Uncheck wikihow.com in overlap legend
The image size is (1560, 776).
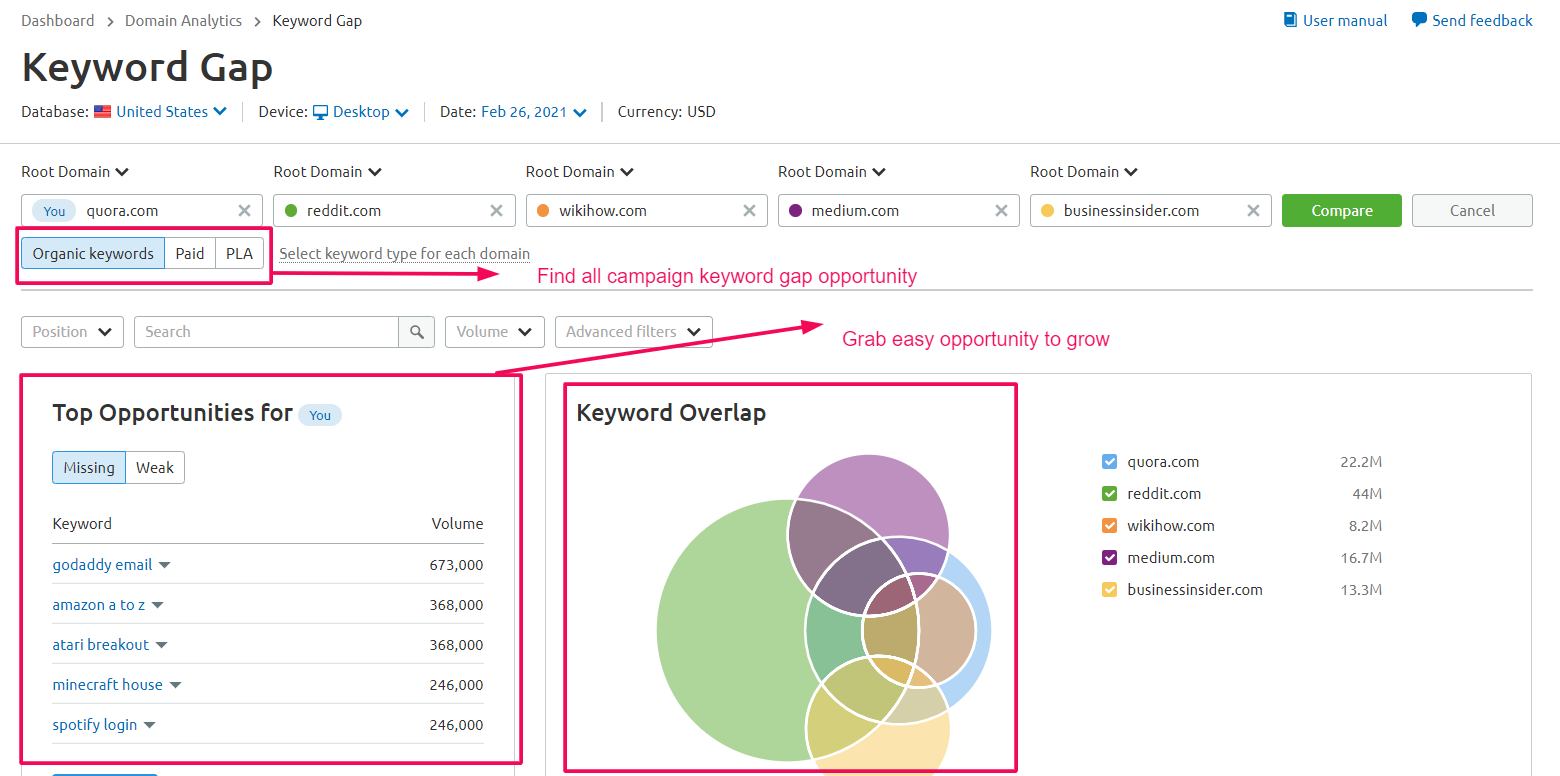coord(1109,526)
